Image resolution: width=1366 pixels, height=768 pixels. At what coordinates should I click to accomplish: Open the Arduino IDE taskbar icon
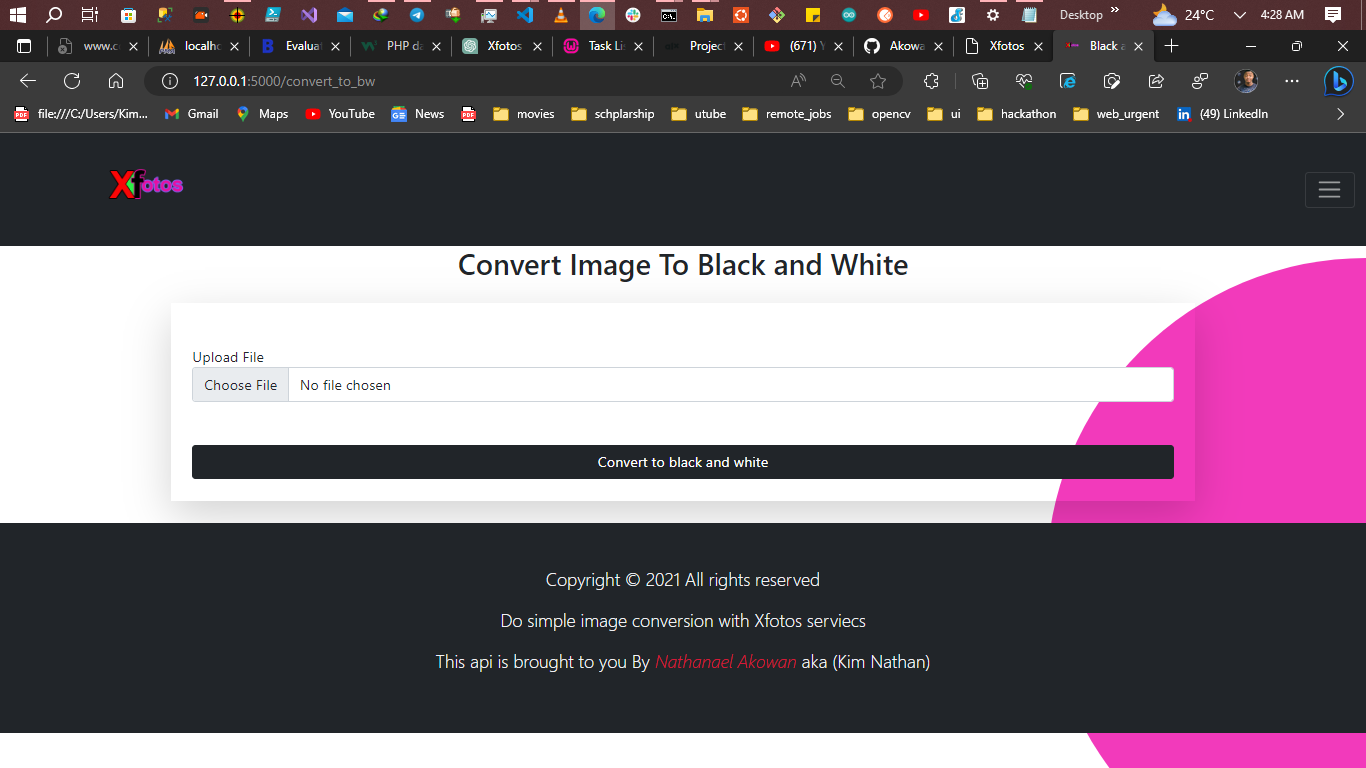[x=849, y=15]
